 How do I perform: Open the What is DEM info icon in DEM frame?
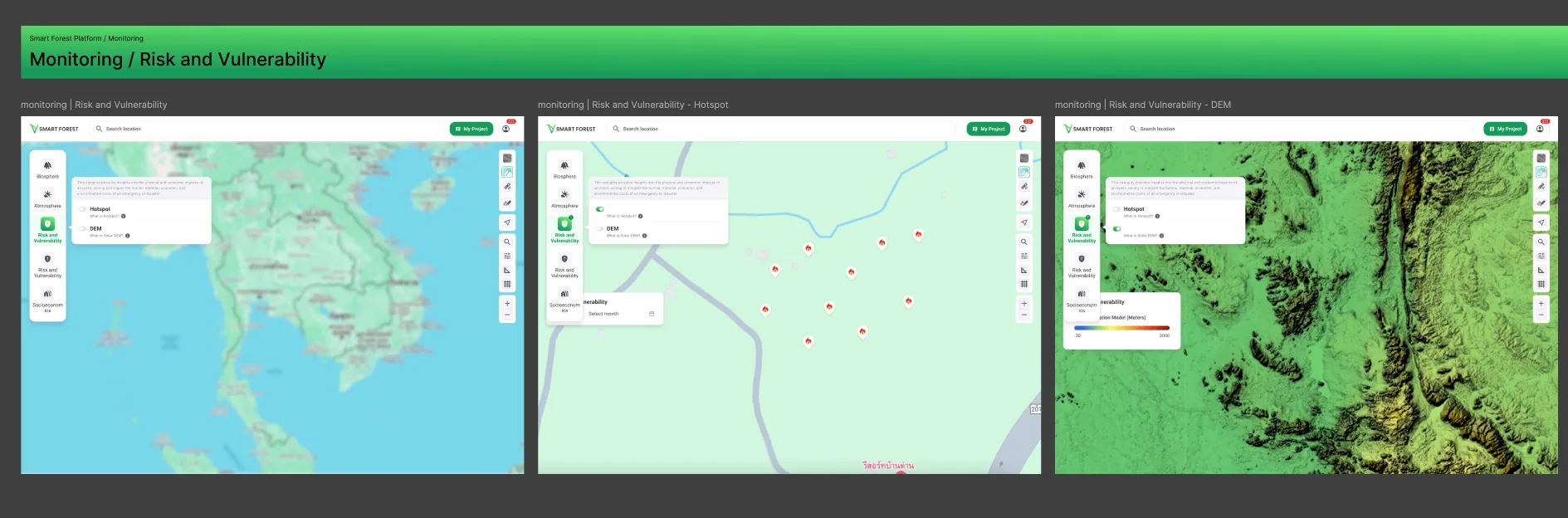coord(1161,236)
